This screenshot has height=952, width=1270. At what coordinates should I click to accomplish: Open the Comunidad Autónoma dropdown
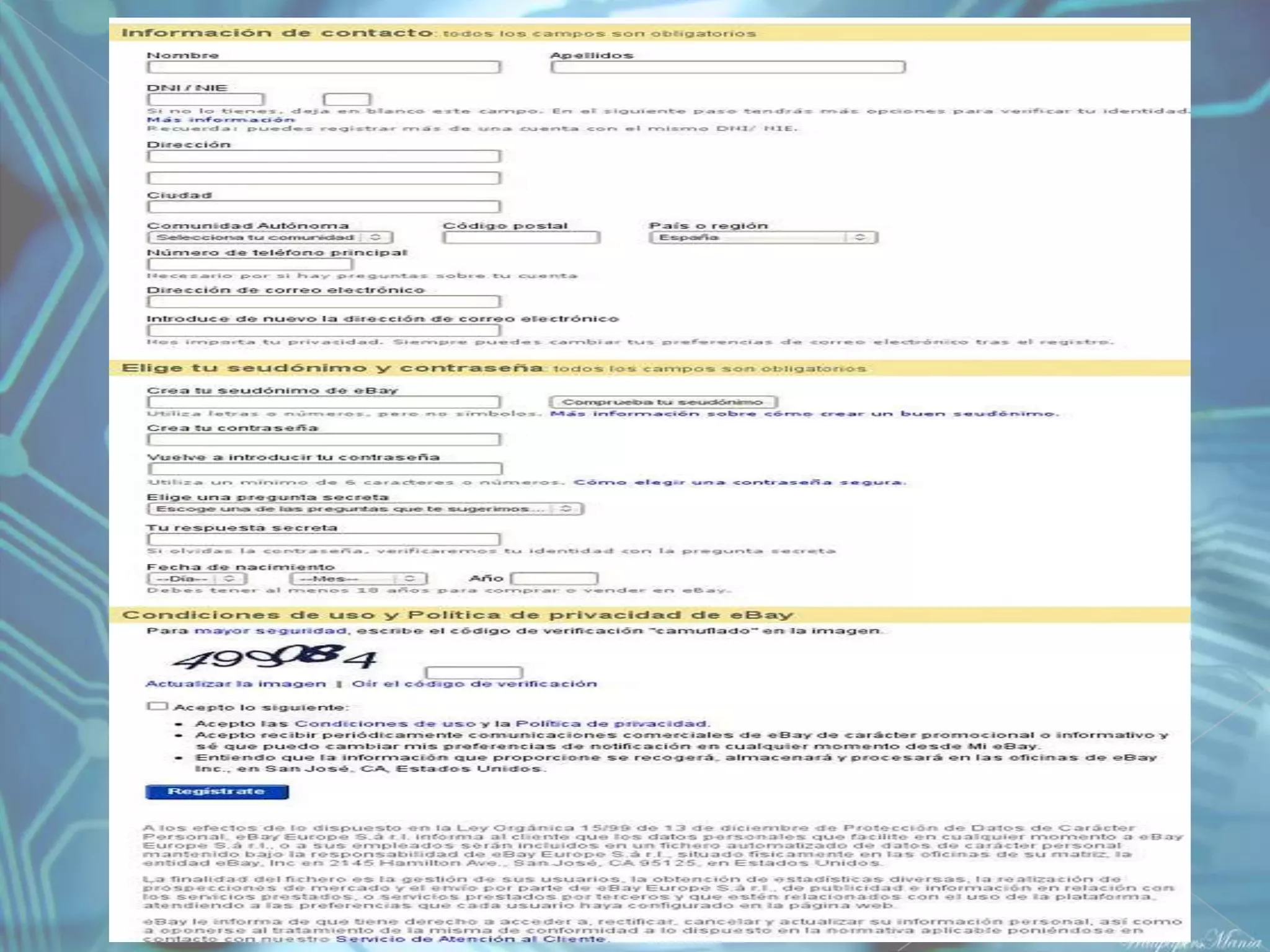click(270, 237)
